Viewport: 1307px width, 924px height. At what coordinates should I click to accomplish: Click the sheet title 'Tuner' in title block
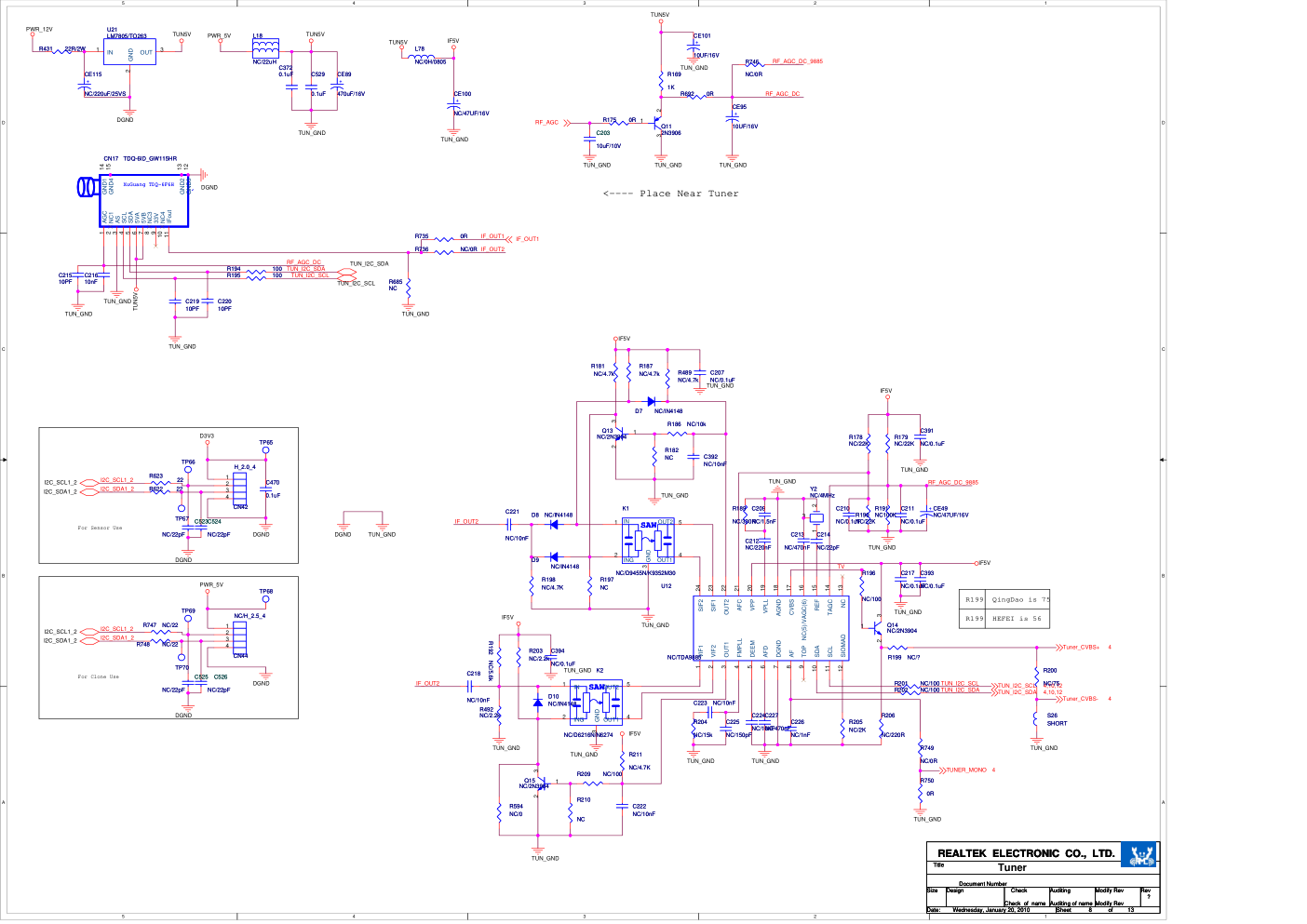point(1012,867)
